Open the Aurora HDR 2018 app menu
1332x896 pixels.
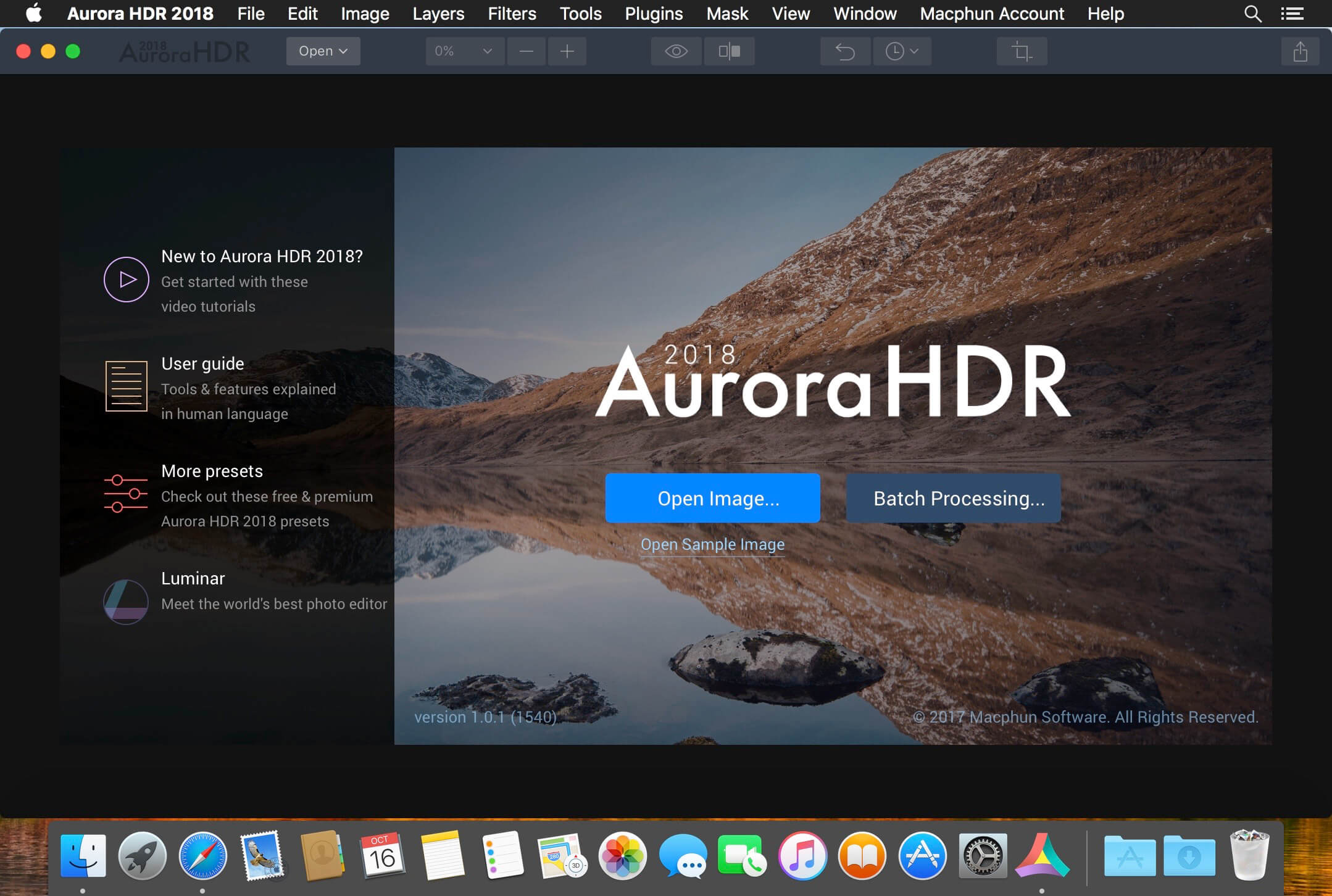pos(140,14)
